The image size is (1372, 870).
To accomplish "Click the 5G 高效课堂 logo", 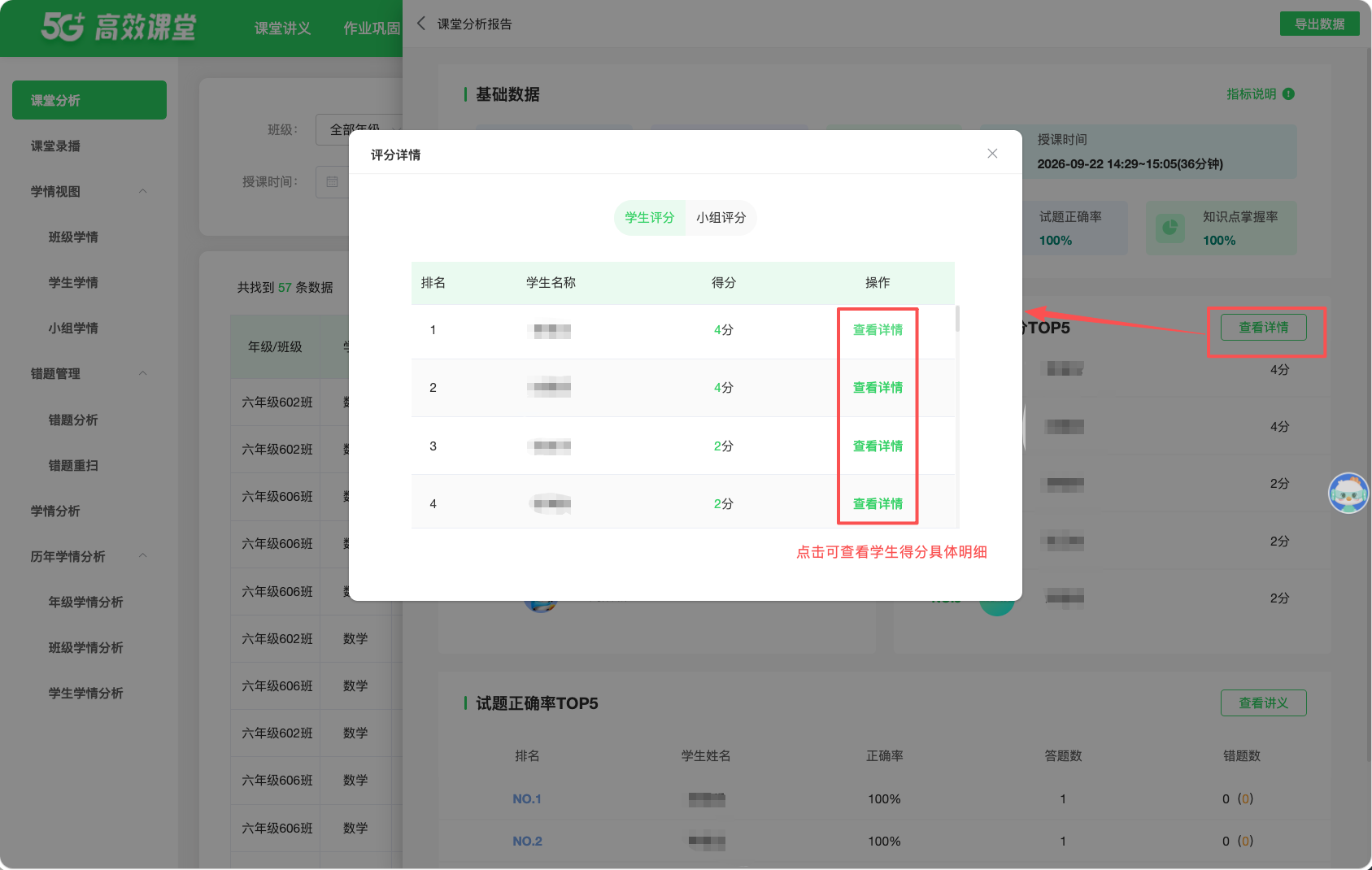I will (x=119, y=27).
